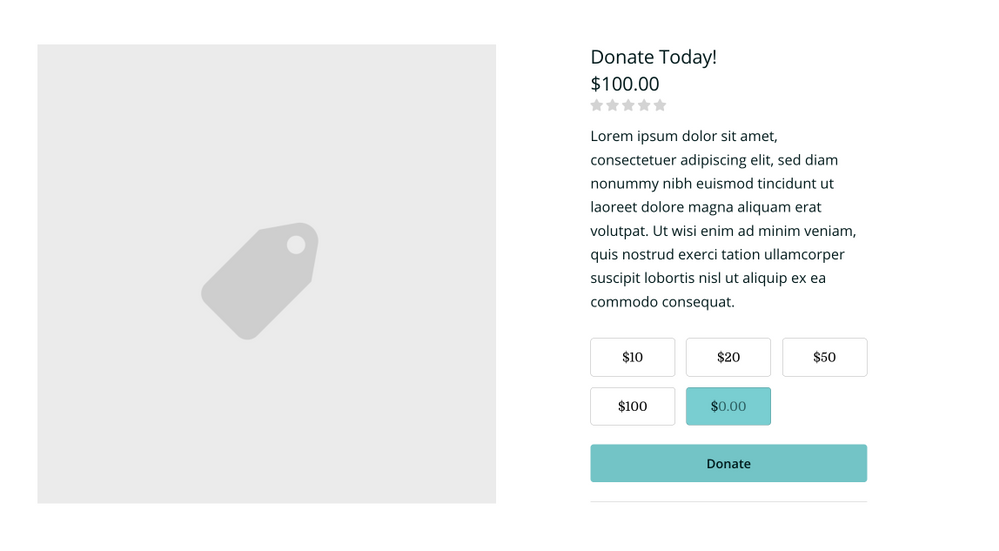Select the third rating star

pos(628,105)
